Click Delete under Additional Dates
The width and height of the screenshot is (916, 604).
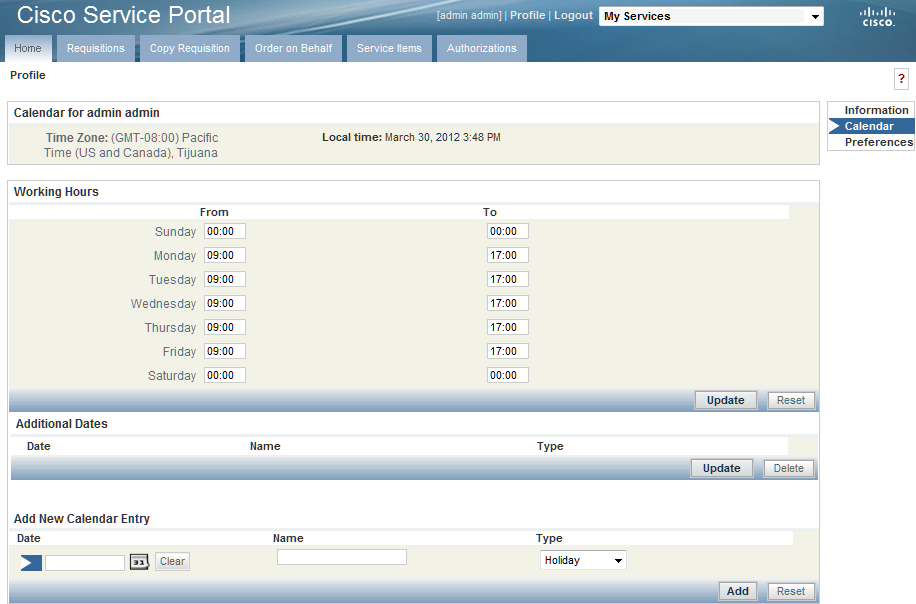[789, 468]
